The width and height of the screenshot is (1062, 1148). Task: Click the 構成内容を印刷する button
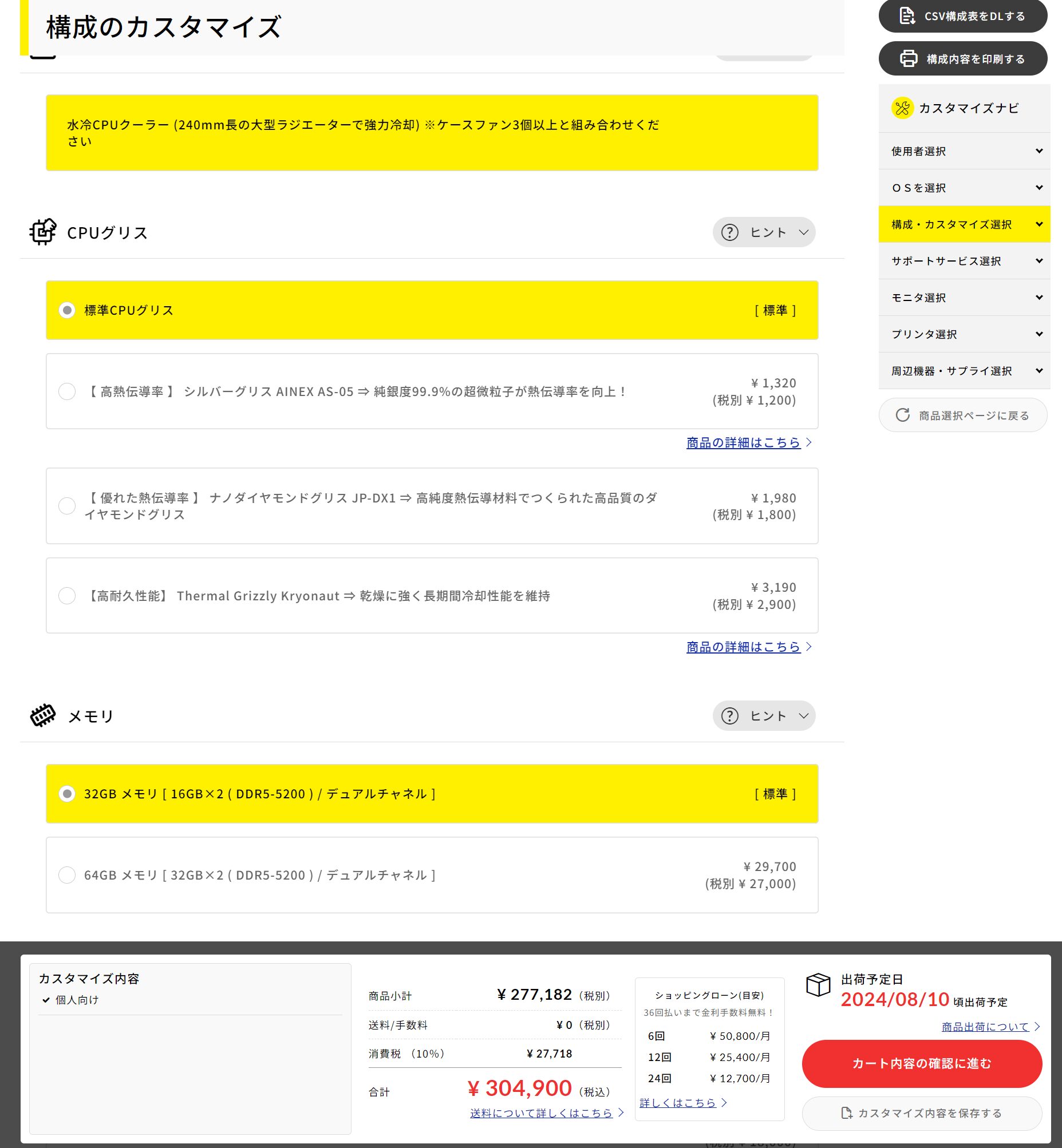pyautogui.click(x=962, y=58)
